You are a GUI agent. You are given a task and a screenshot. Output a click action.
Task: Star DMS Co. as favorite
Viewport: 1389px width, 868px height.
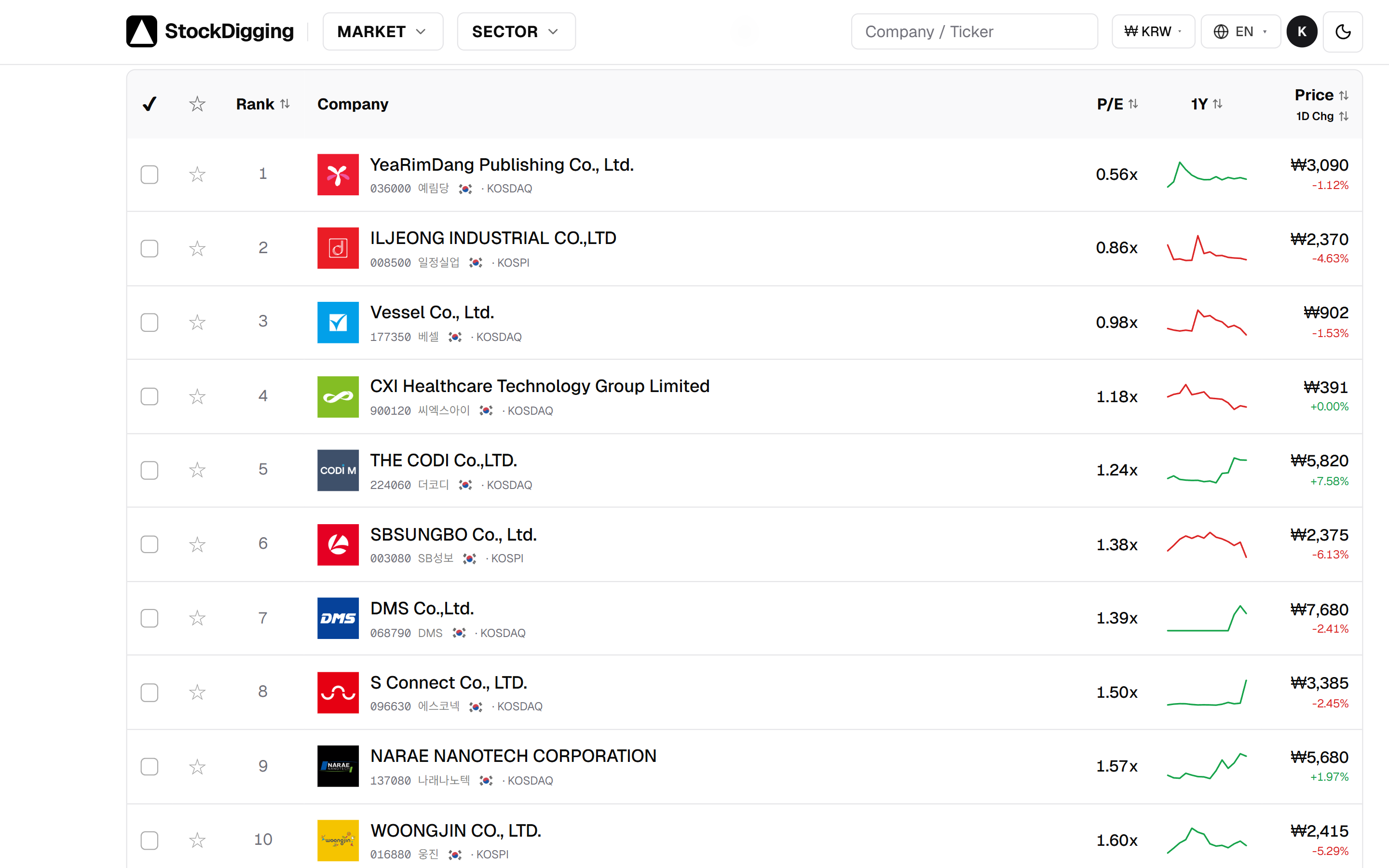[x=197, y=618]
